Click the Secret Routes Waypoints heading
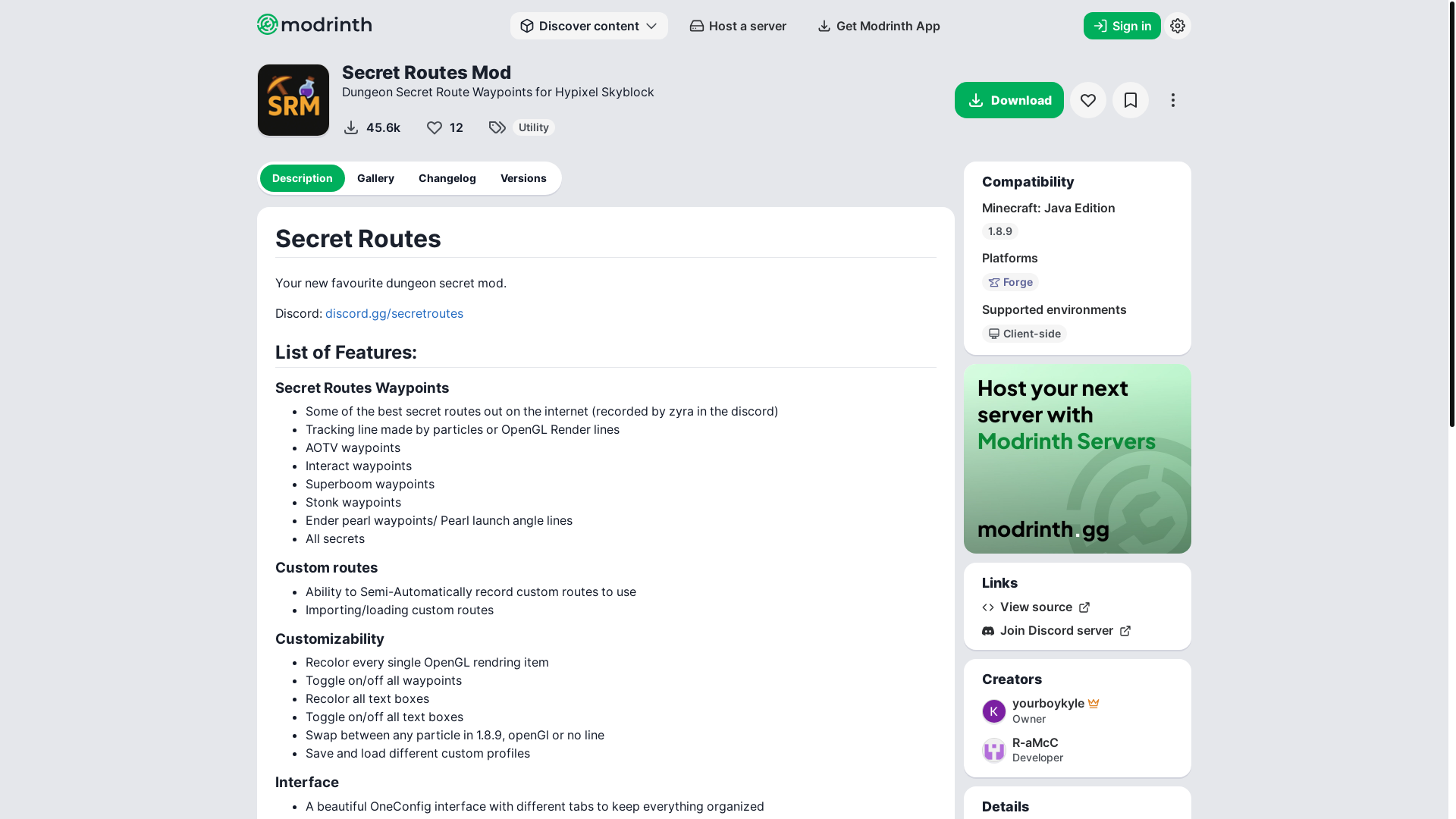The width and height of the screenshot is (1456, 819). 362,388
